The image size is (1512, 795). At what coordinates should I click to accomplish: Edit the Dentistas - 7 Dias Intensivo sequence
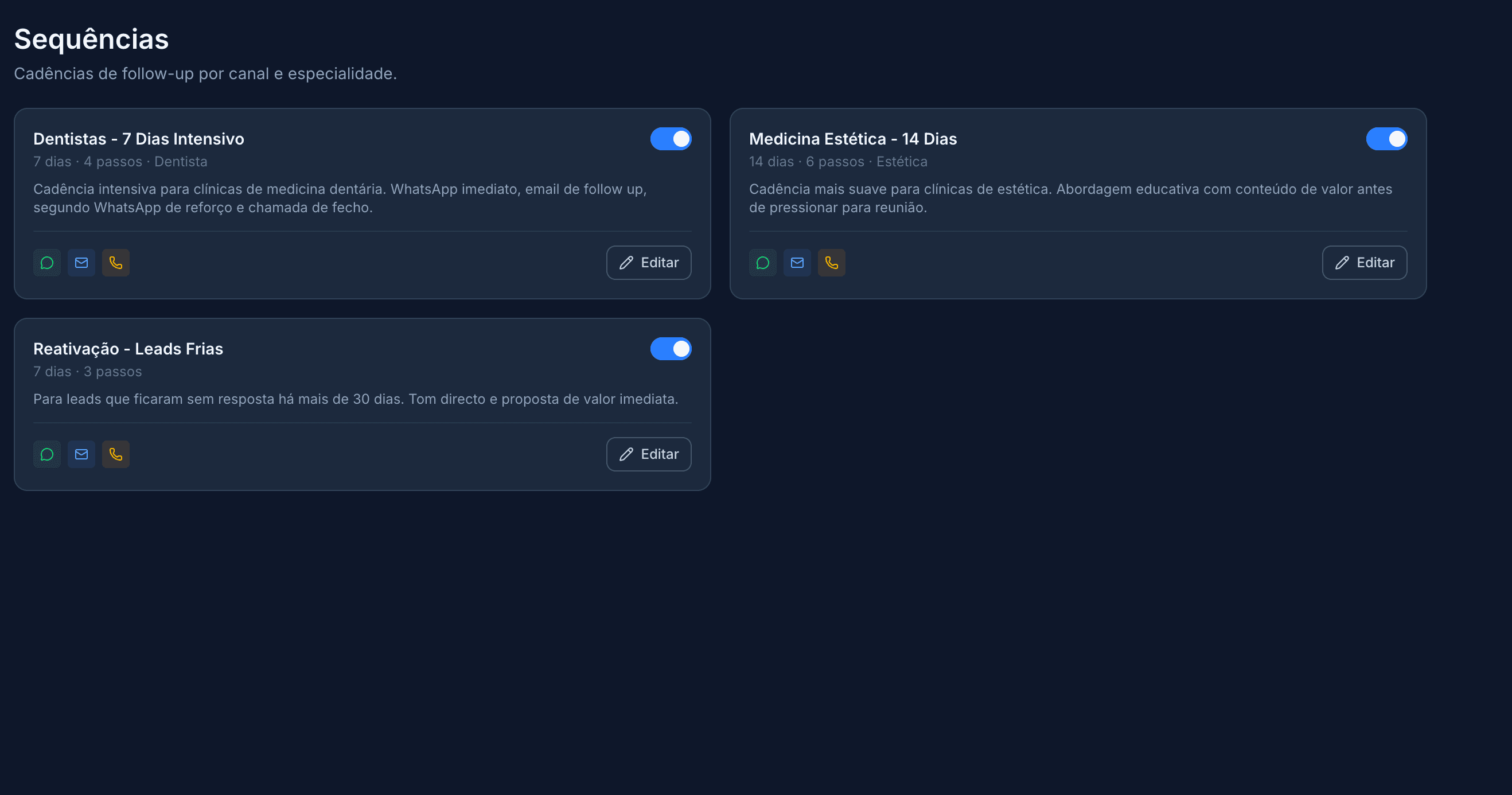pos(649,263)
